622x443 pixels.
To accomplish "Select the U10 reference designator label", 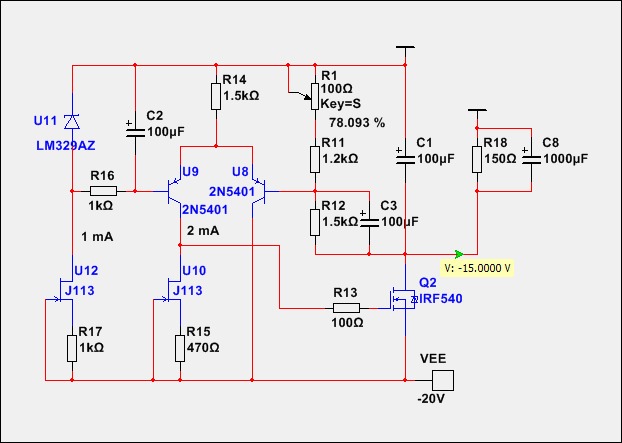I will [x=194, y=271].
